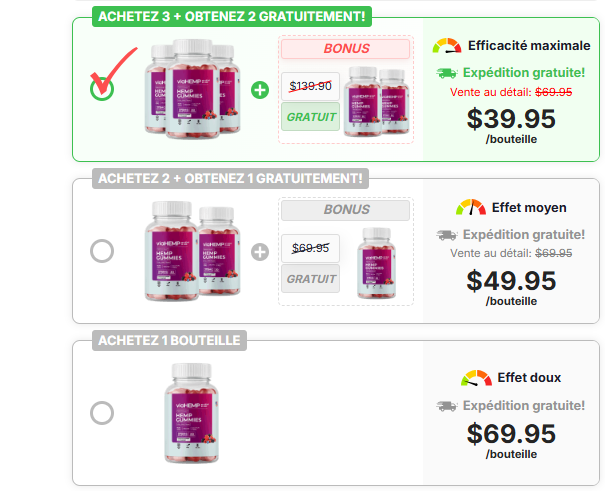The height and width of the screenshot is (491, 605).
Task: Select the 'Achetez 3 + obtenez 2' header tab
Action: click(x=232, y=17)
